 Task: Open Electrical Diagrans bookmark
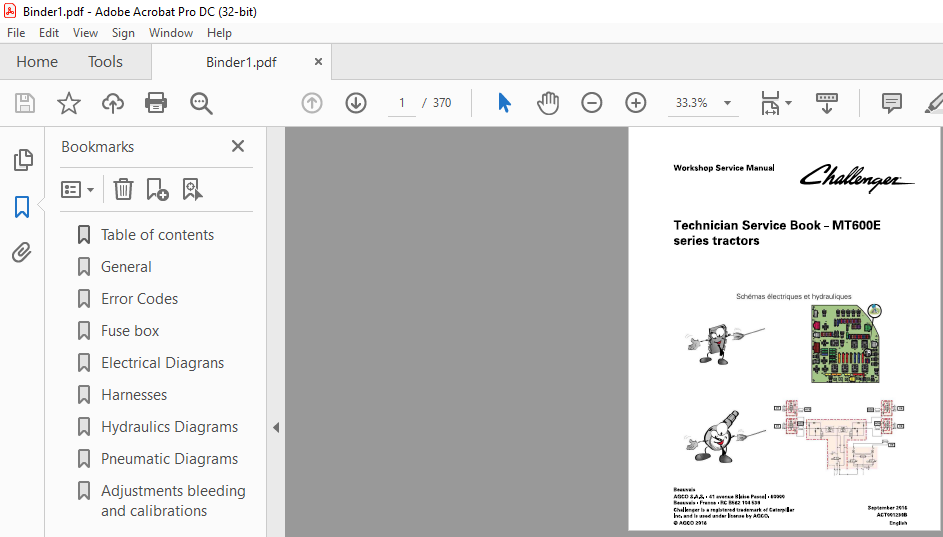coord(162,363)
